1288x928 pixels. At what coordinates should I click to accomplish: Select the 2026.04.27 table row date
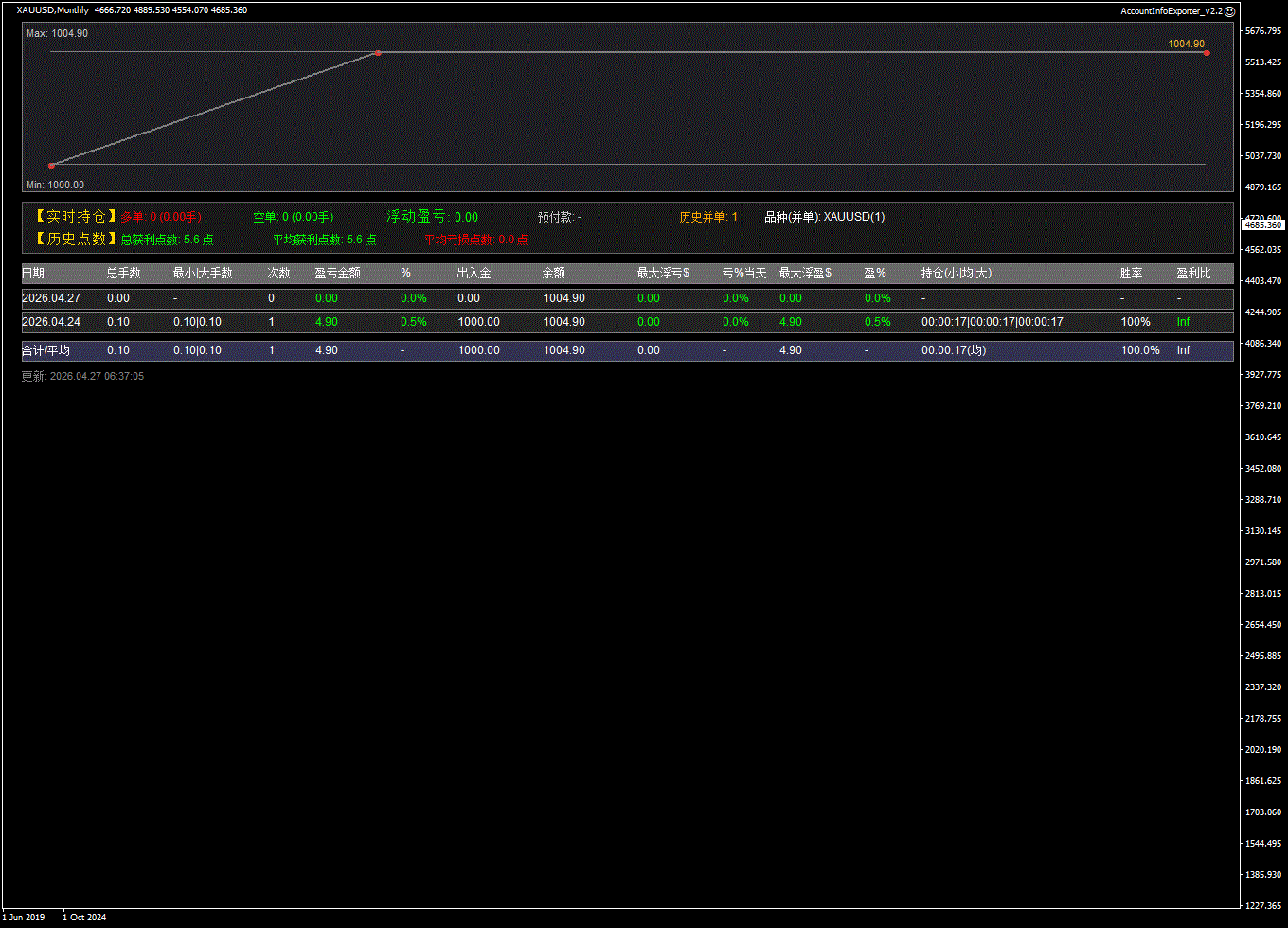[x=51, y=298]
